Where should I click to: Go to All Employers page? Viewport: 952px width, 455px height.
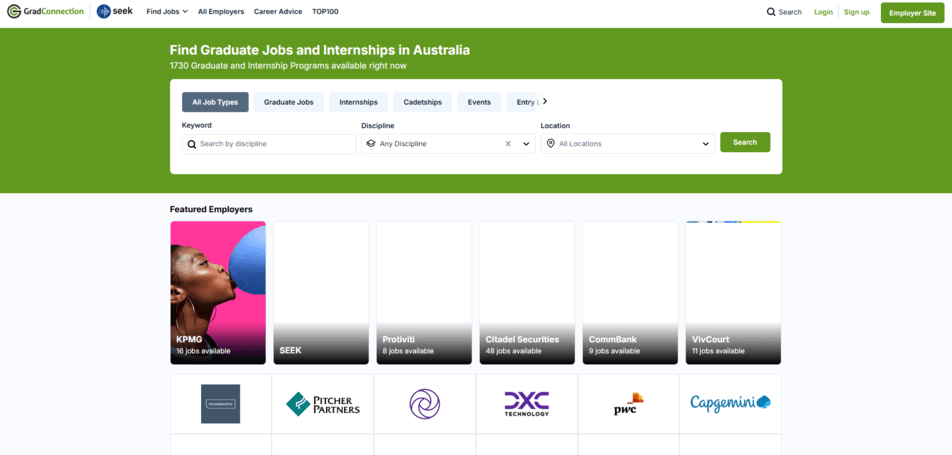tap(221, 12)
